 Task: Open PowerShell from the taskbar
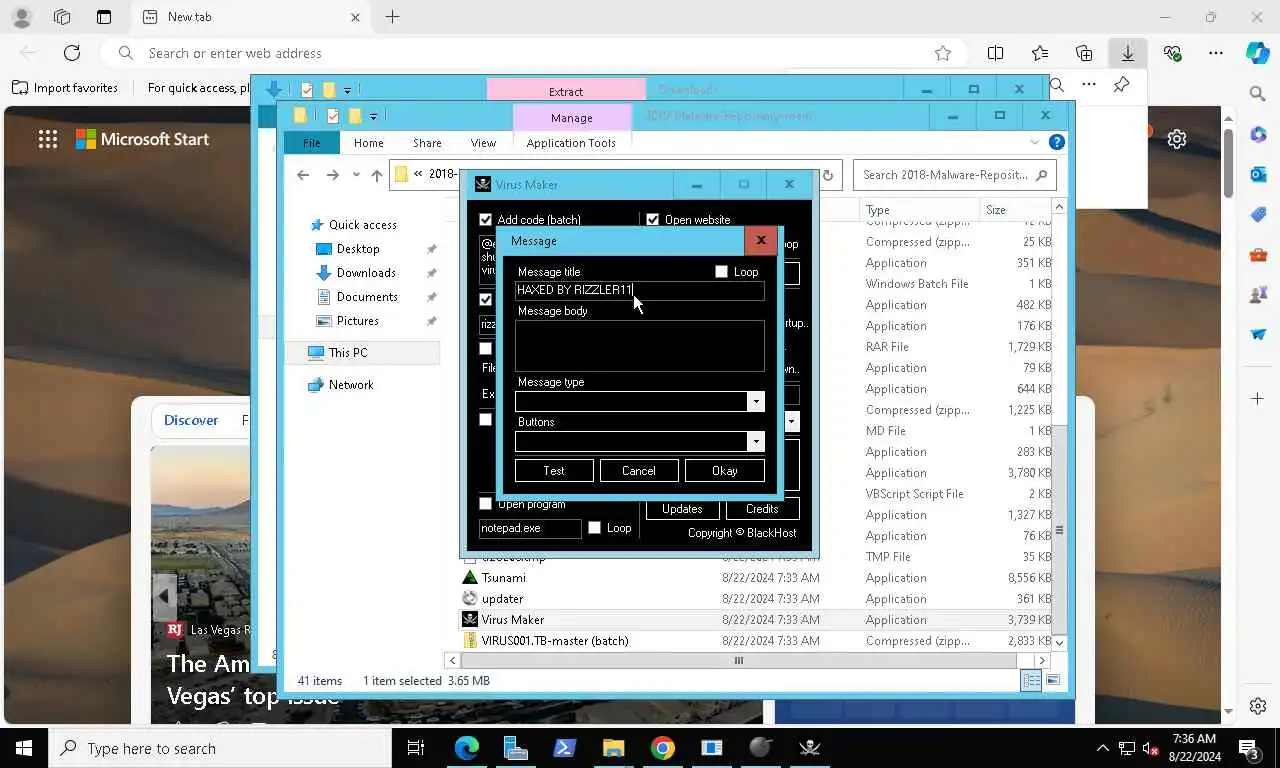pyautogui.click(x=564, y=748)
